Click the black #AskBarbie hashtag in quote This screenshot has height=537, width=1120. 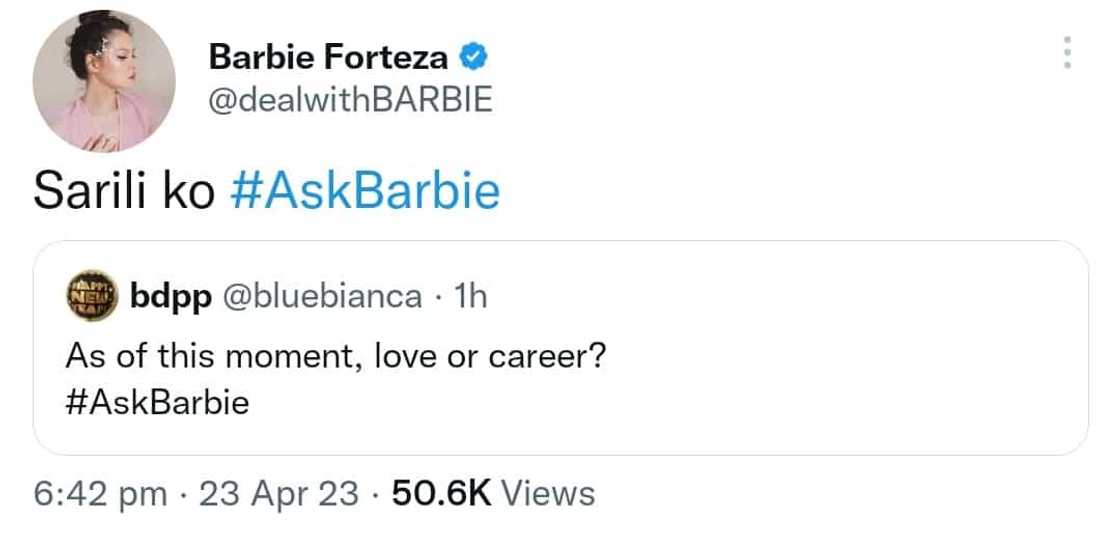157,402
